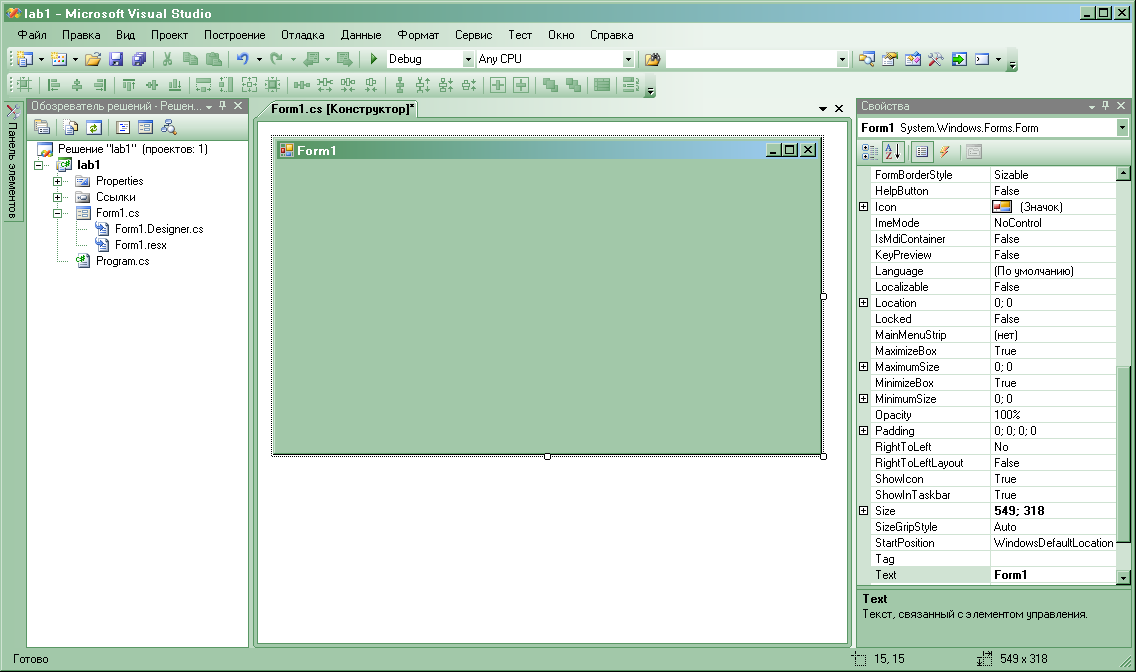Click the properties grid scrollbar up arrow
Viewport: 1136px width, 672px height.
(1123, 173)
